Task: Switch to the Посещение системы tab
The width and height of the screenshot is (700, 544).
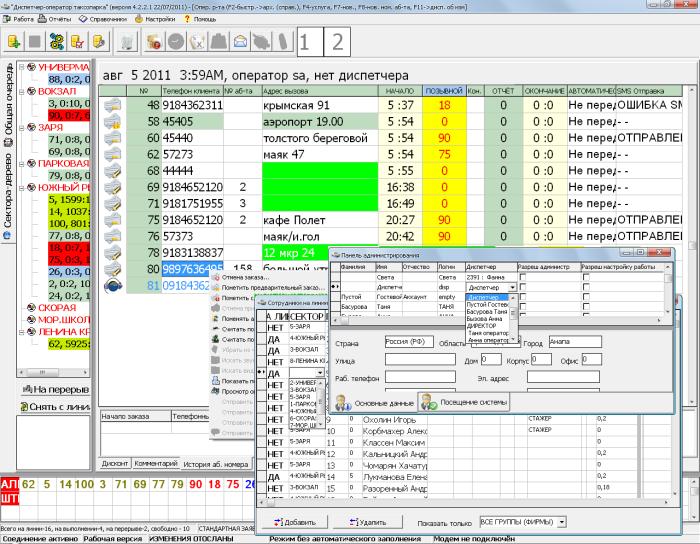Action: [x=465, y=402]
